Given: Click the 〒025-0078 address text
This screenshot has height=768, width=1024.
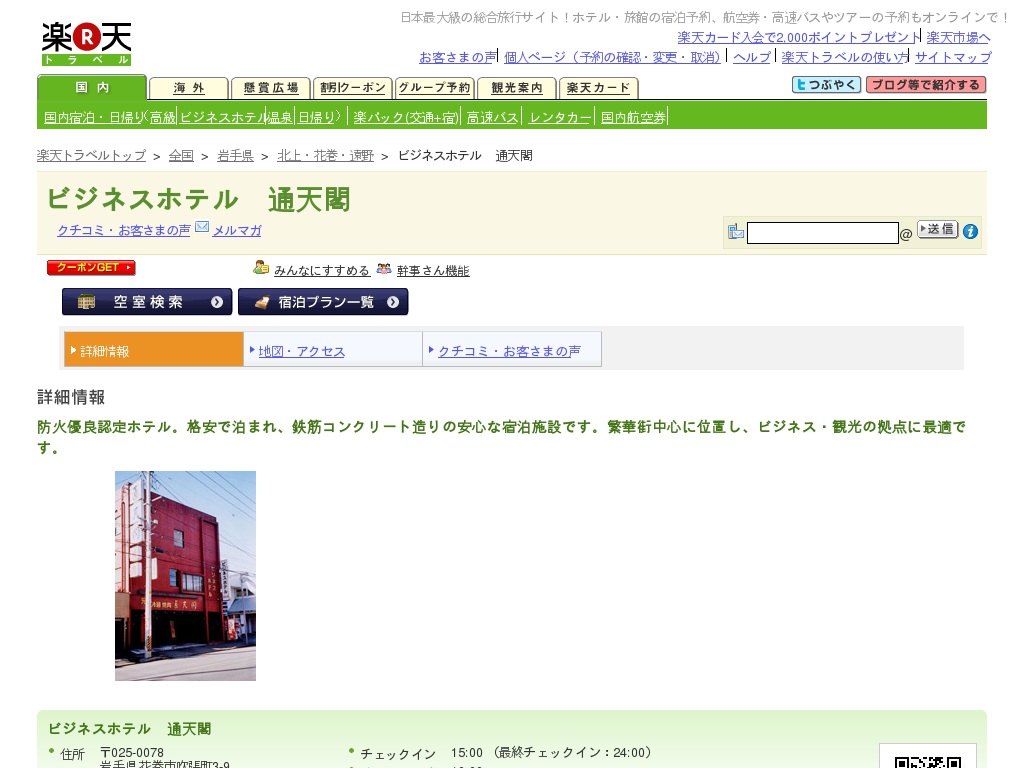Looking at the screenshot, I should click(132, 753).
